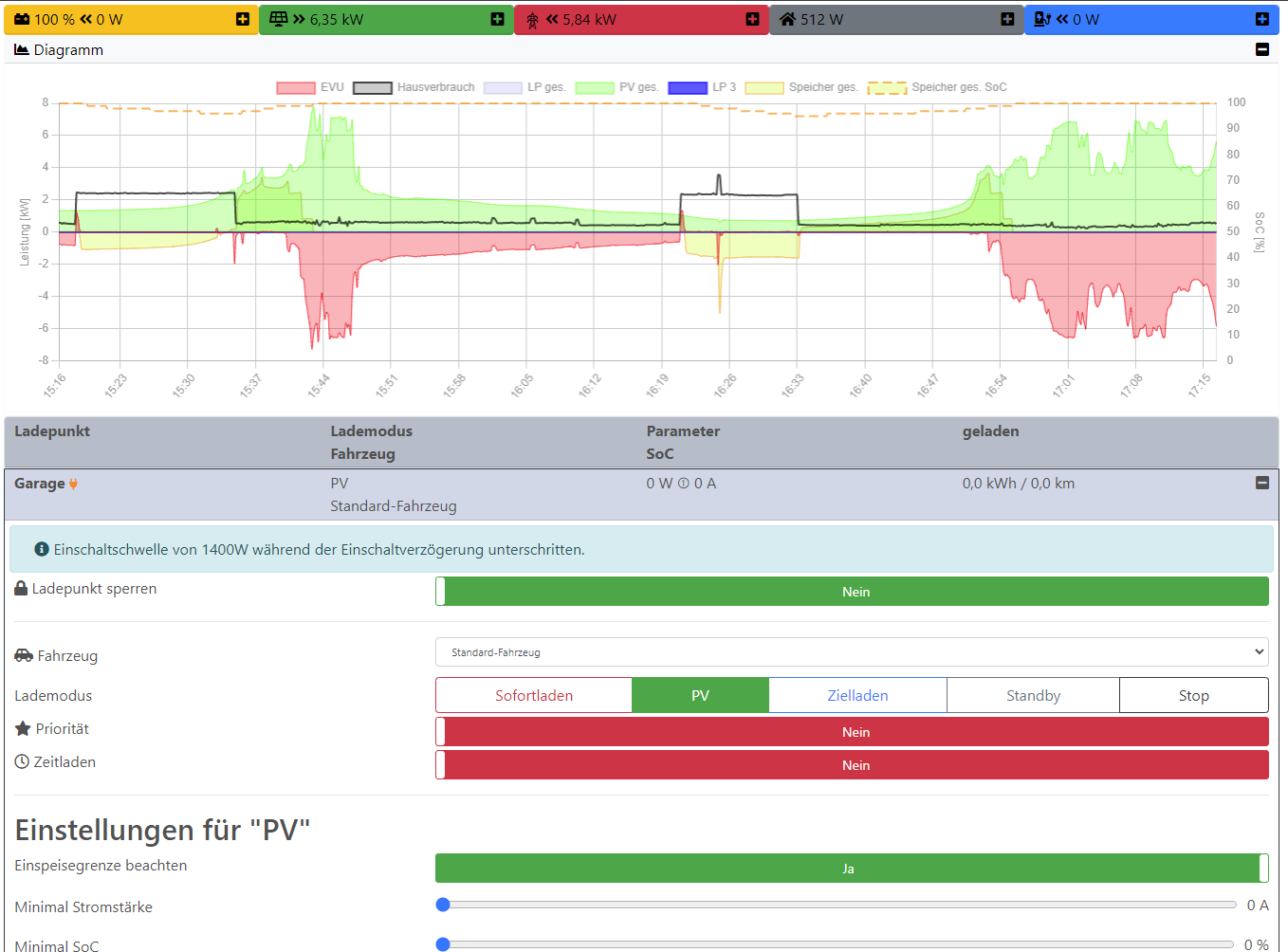The height and width of the screenshot is (952, 1288).
Task: Click the power pylon grid icon
Action: point(532,20)
